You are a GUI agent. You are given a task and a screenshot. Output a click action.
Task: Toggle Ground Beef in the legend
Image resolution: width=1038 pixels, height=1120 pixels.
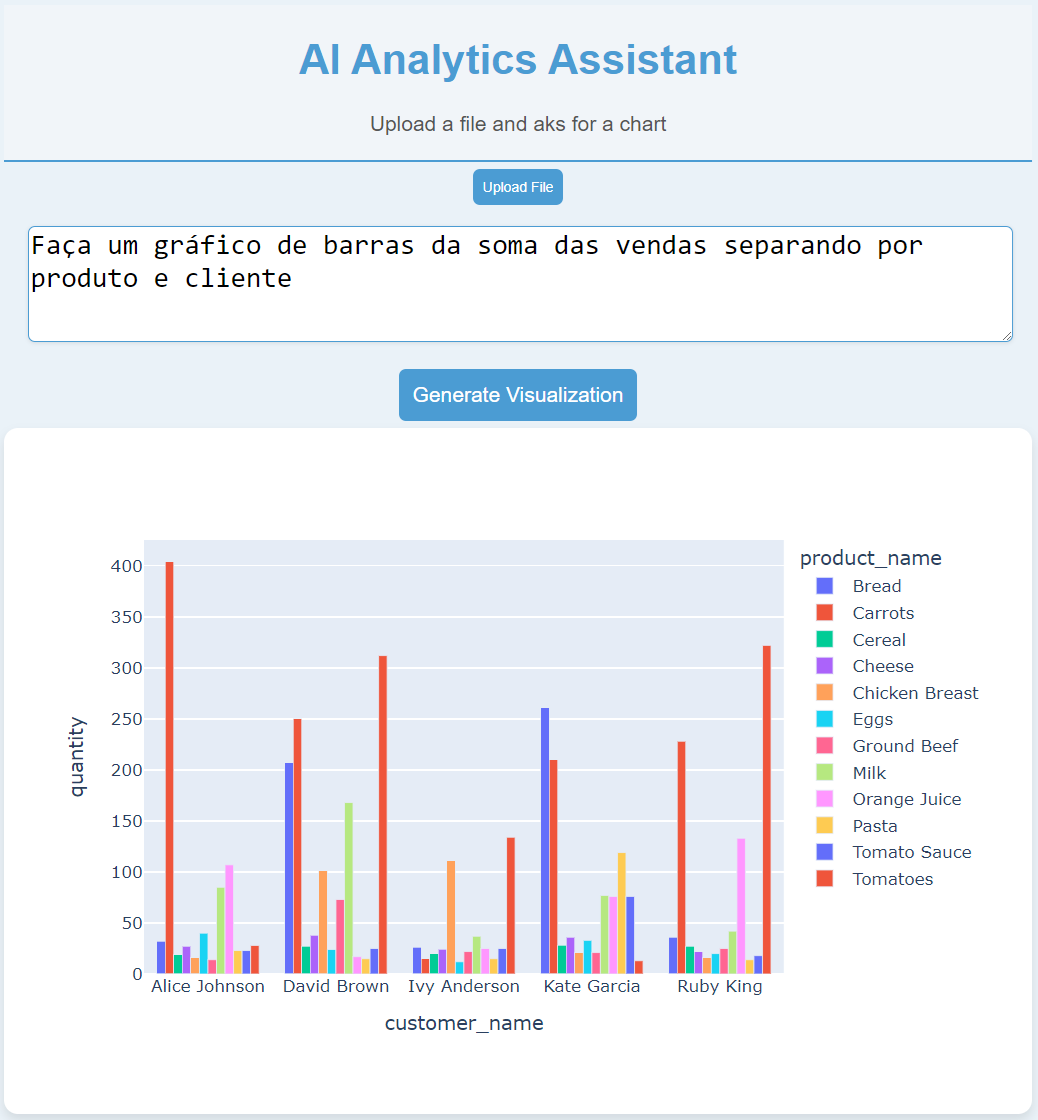coord(904,746)
